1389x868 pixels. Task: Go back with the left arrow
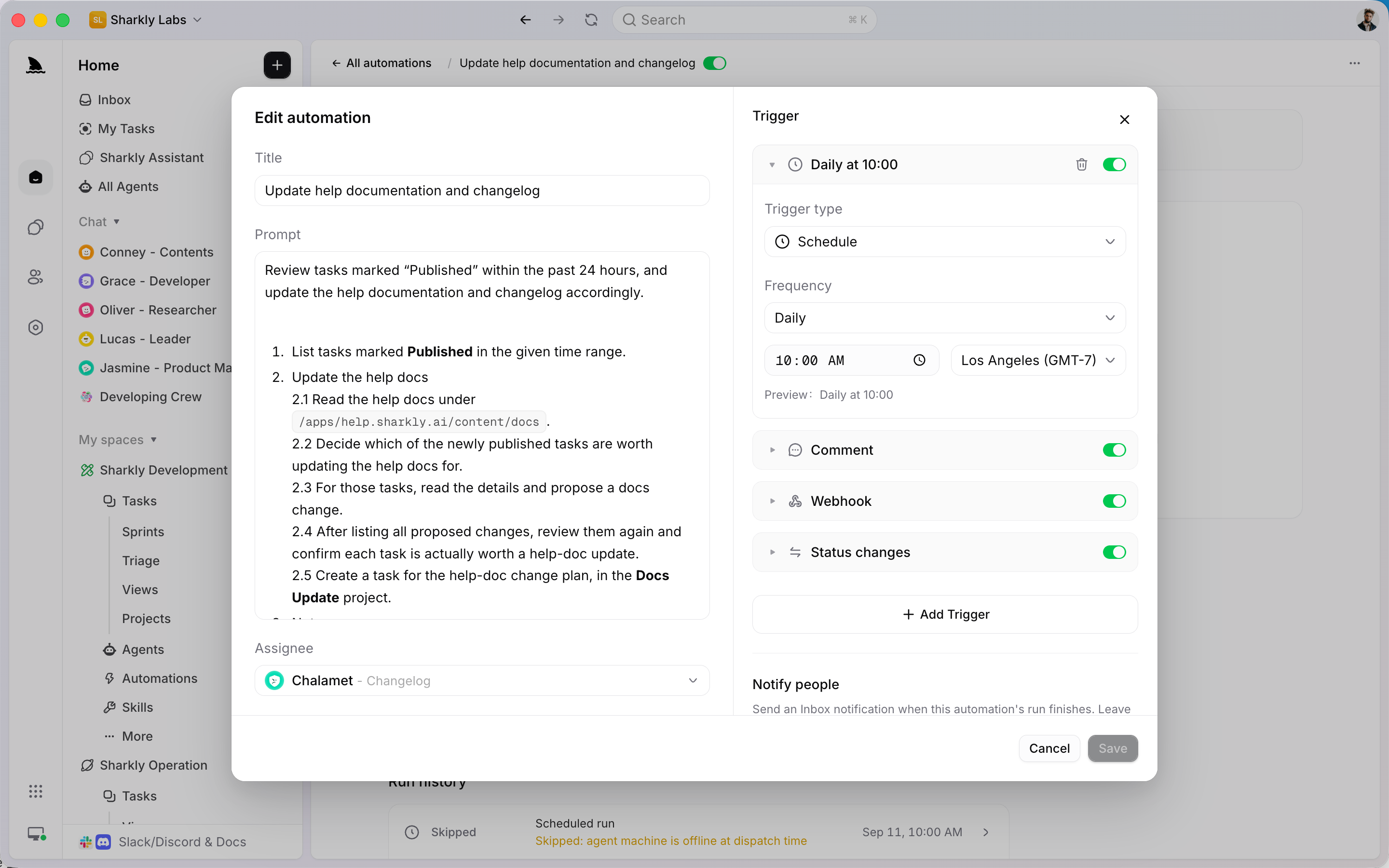[x=525, y=19]
